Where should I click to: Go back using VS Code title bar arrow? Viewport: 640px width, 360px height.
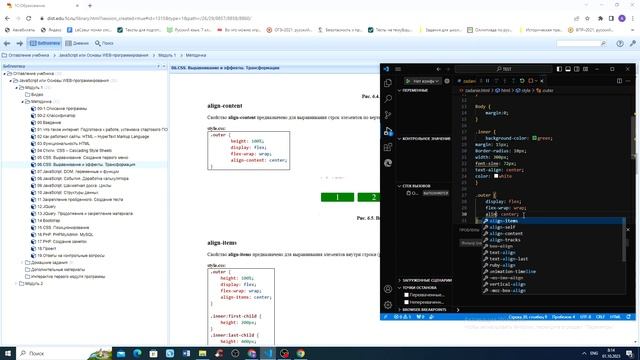coord(439,69)
